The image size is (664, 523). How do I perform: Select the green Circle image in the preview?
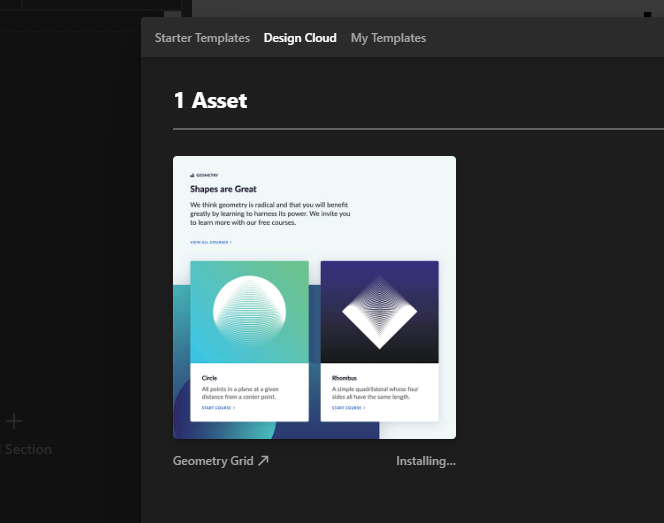(249, 312)
